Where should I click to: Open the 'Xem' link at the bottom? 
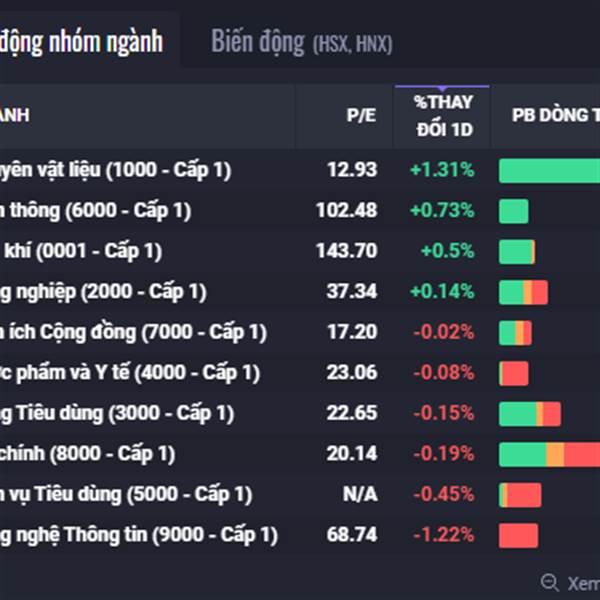pyautogui.click(x=582, y=583)
